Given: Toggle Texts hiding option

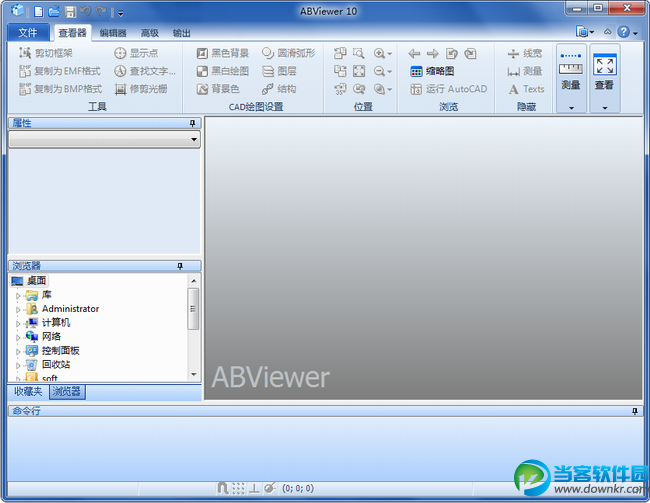Looking at the screenshot, I should 526,89.
